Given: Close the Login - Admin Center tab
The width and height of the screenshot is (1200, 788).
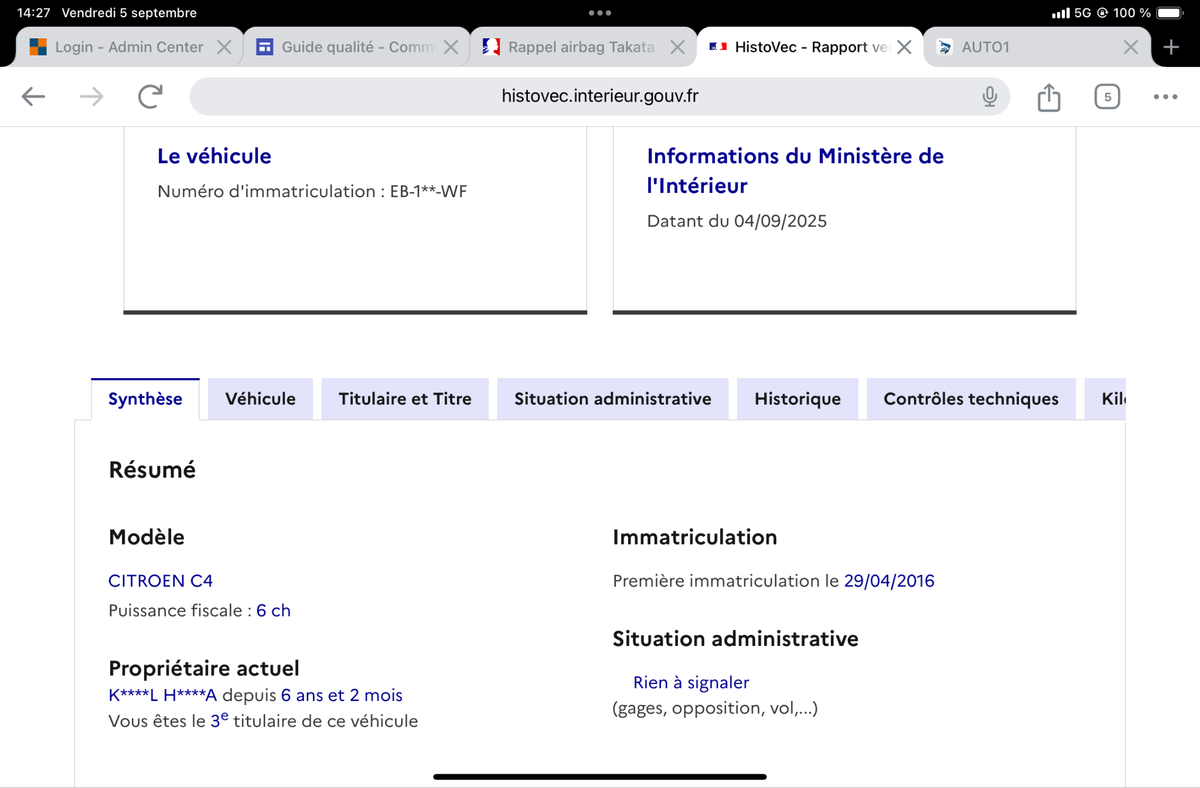Looking at the screenshot, I should point(224,47).
